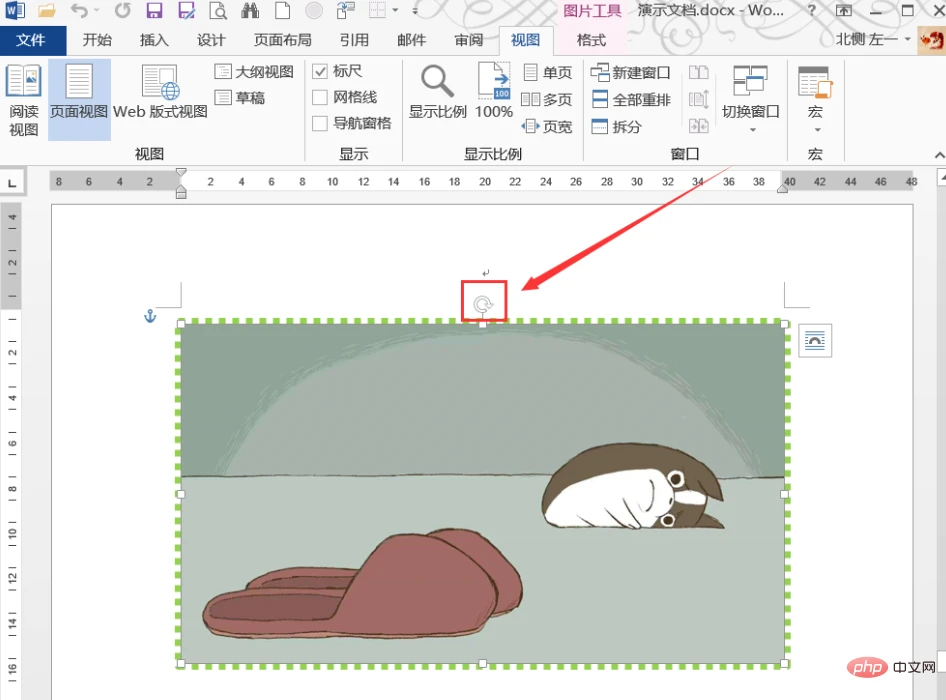Click the New blank document icon
Viewport: 946px width, 700px height.
point(282,10)
